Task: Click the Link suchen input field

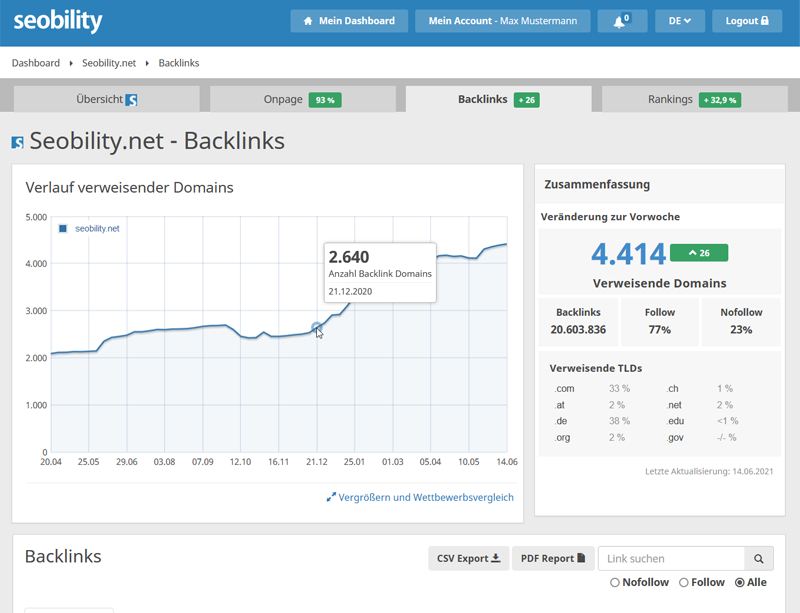Action: 671,558
